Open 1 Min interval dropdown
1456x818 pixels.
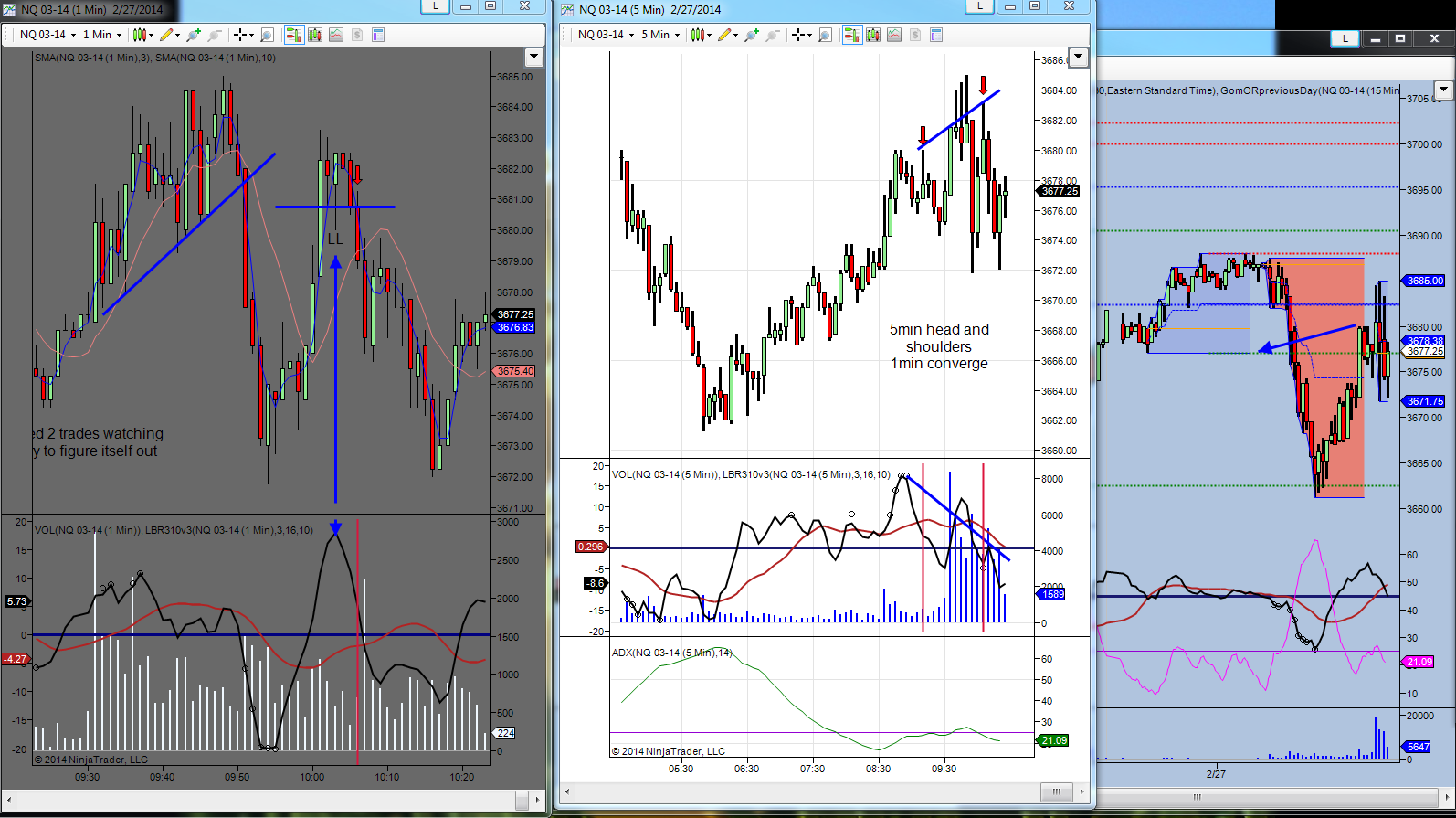(102, 35)
